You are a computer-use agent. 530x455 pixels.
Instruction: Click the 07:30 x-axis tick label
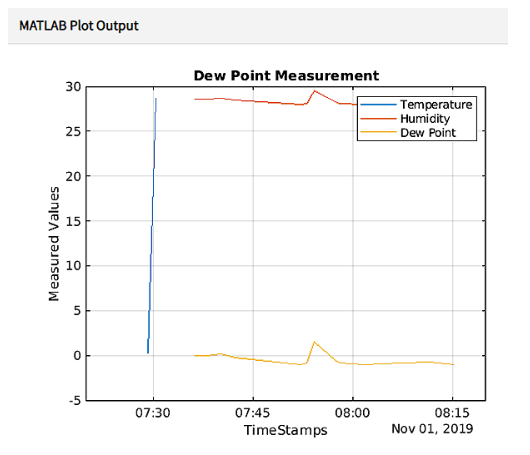[153, 413]
